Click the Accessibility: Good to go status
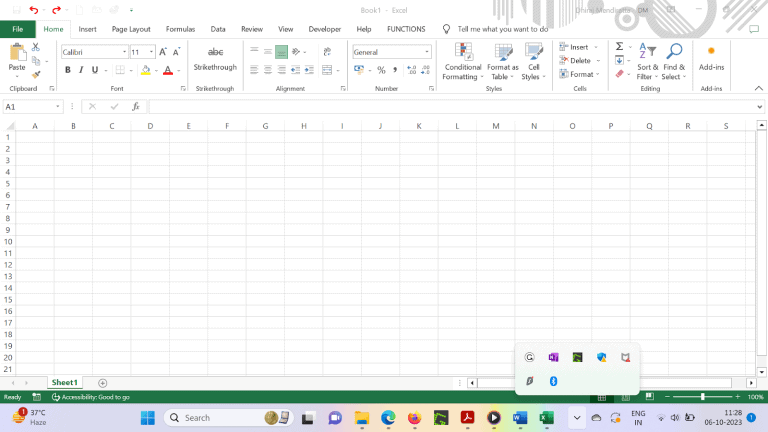This screenshot has height=432, width=768. 91,397
